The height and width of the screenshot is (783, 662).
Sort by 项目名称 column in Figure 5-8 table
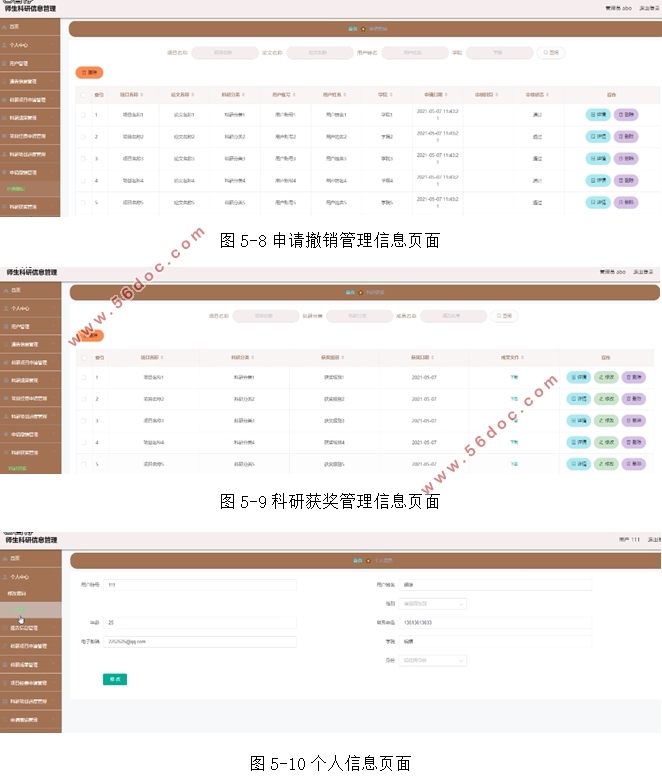142,94
